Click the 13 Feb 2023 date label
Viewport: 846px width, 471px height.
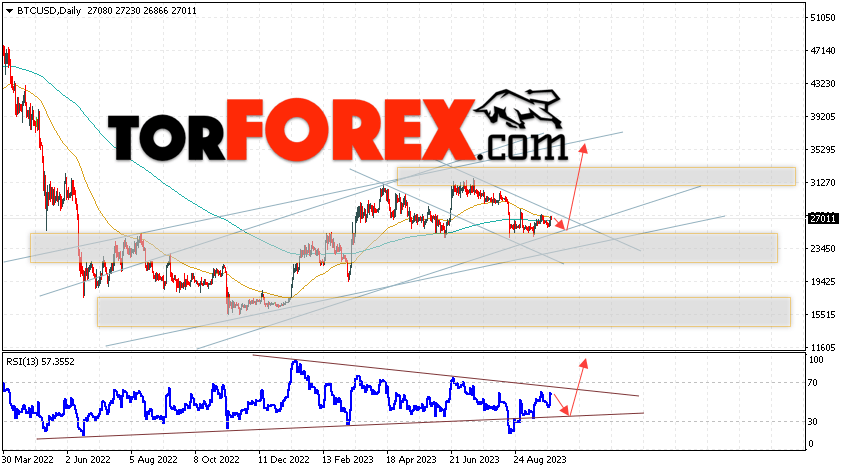[347, 460]
